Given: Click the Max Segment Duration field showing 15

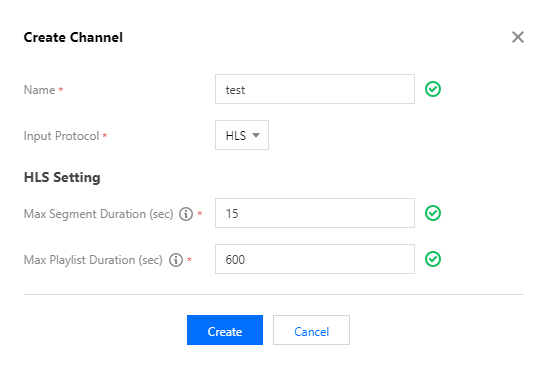Looking at the screenshot, I should pyautogui.click(x=315, y=213).
